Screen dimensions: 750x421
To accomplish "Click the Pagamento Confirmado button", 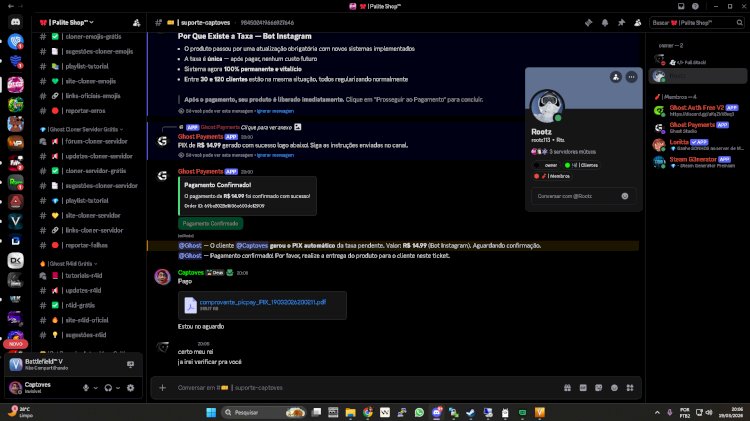I will point(210,223).
